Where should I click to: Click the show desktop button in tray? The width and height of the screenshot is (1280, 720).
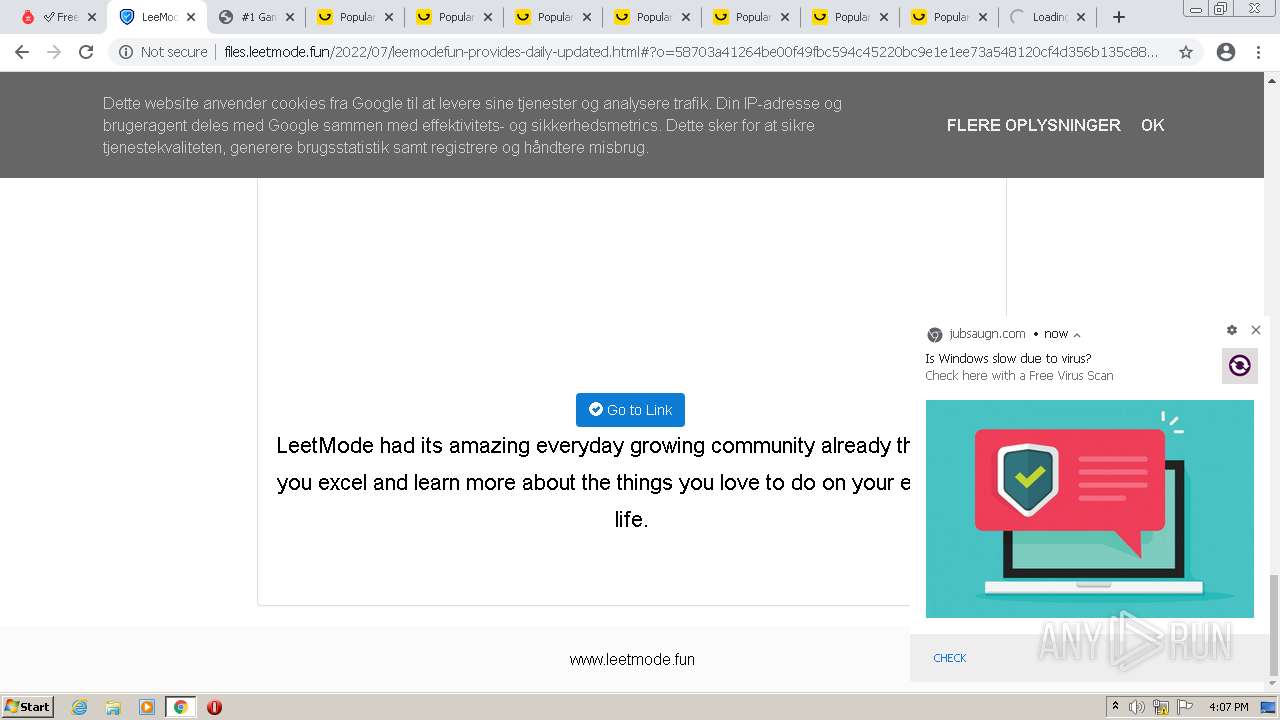pos(1269,707)
